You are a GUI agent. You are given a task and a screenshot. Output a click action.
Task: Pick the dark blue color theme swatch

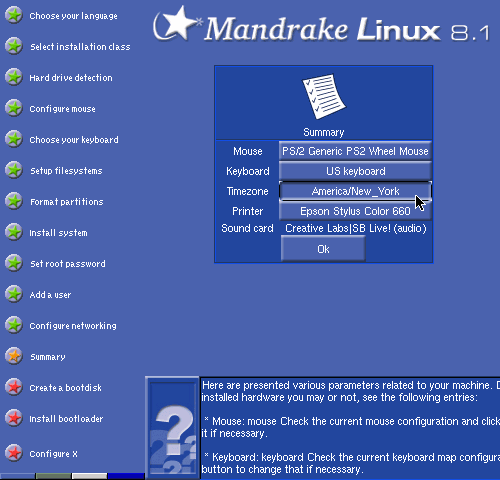[x=126, y=476]
